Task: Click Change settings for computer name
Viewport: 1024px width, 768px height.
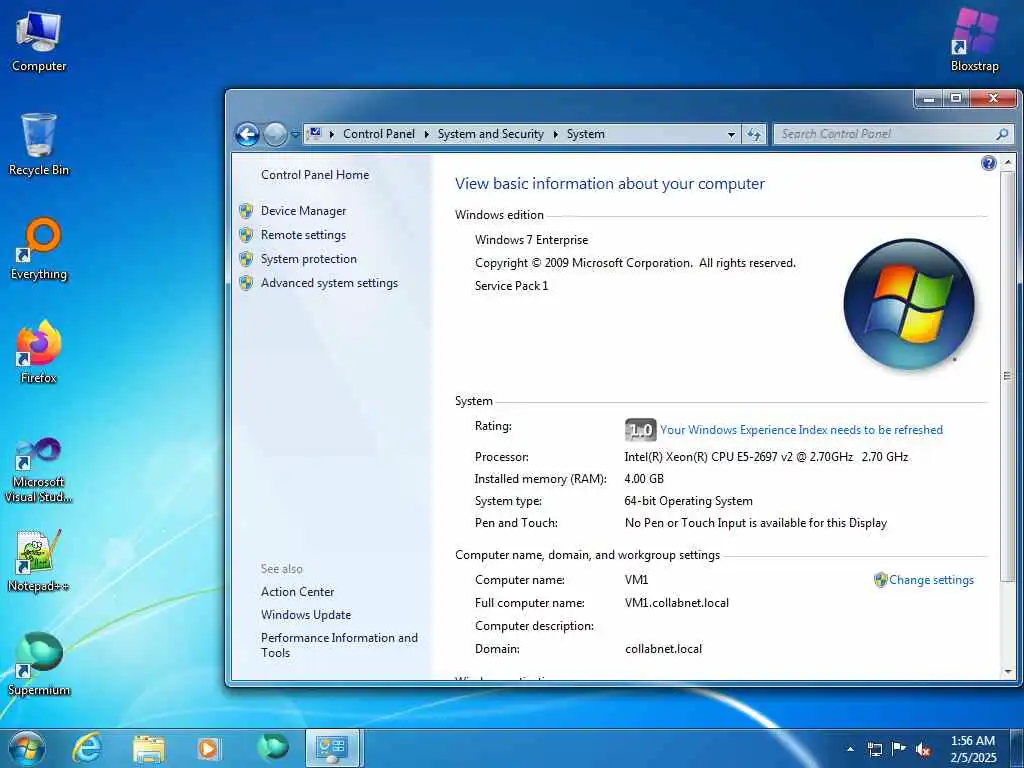Action: click(931, 580)
